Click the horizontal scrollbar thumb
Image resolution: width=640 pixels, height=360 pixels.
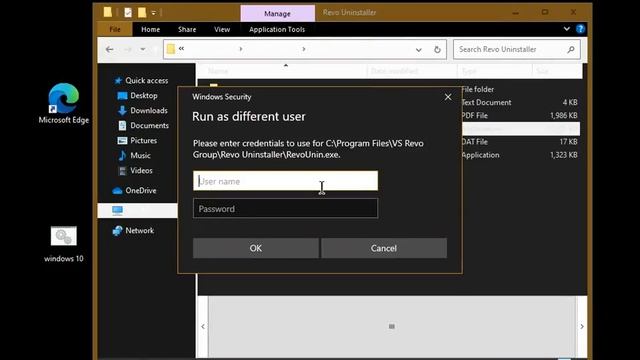(392, 327)
